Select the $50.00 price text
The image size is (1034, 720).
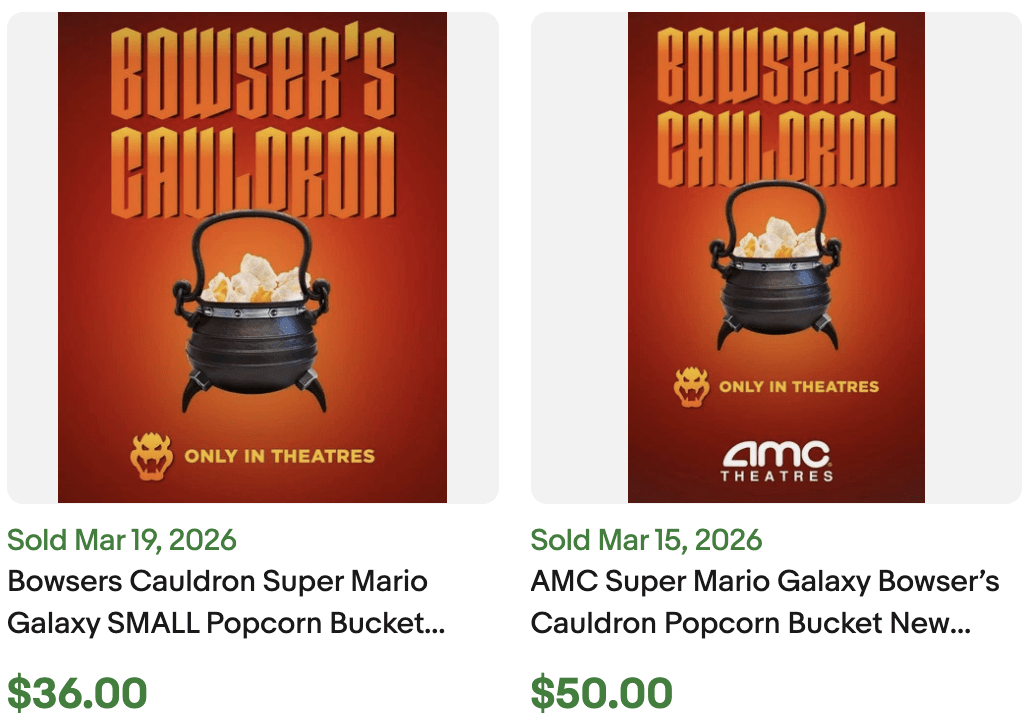click(x=600, y=691)
